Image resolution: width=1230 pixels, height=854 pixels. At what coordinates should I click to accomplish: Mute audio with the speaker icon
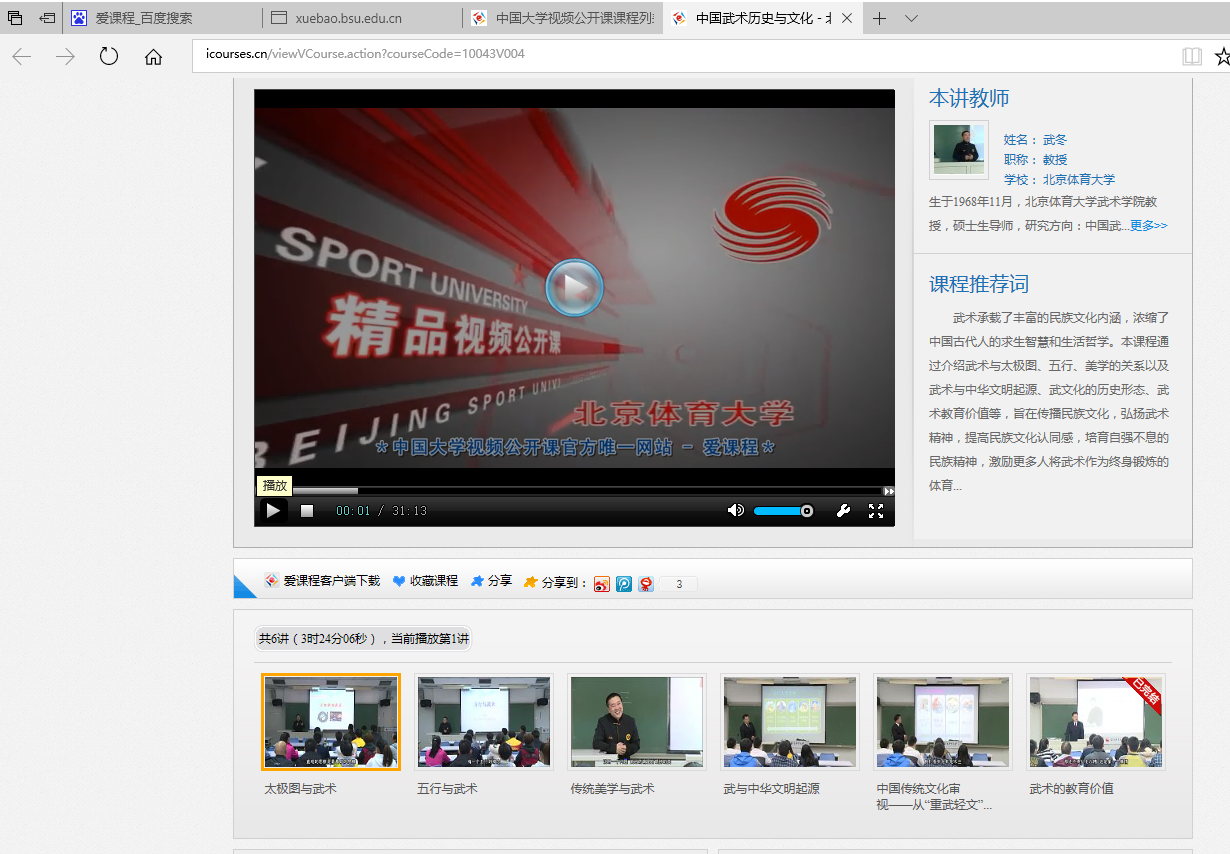(x=735, y=510)
